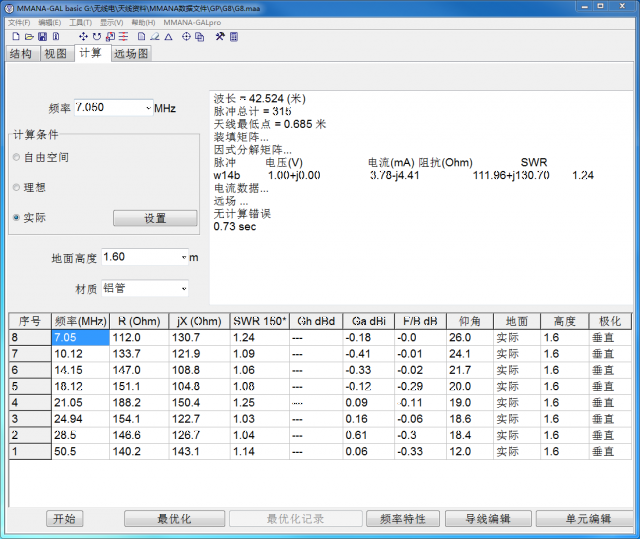Click the 50.5 frequency cell
Image resolution: width=640 pixels, height=539 pixels.
(x=80, y=452)
